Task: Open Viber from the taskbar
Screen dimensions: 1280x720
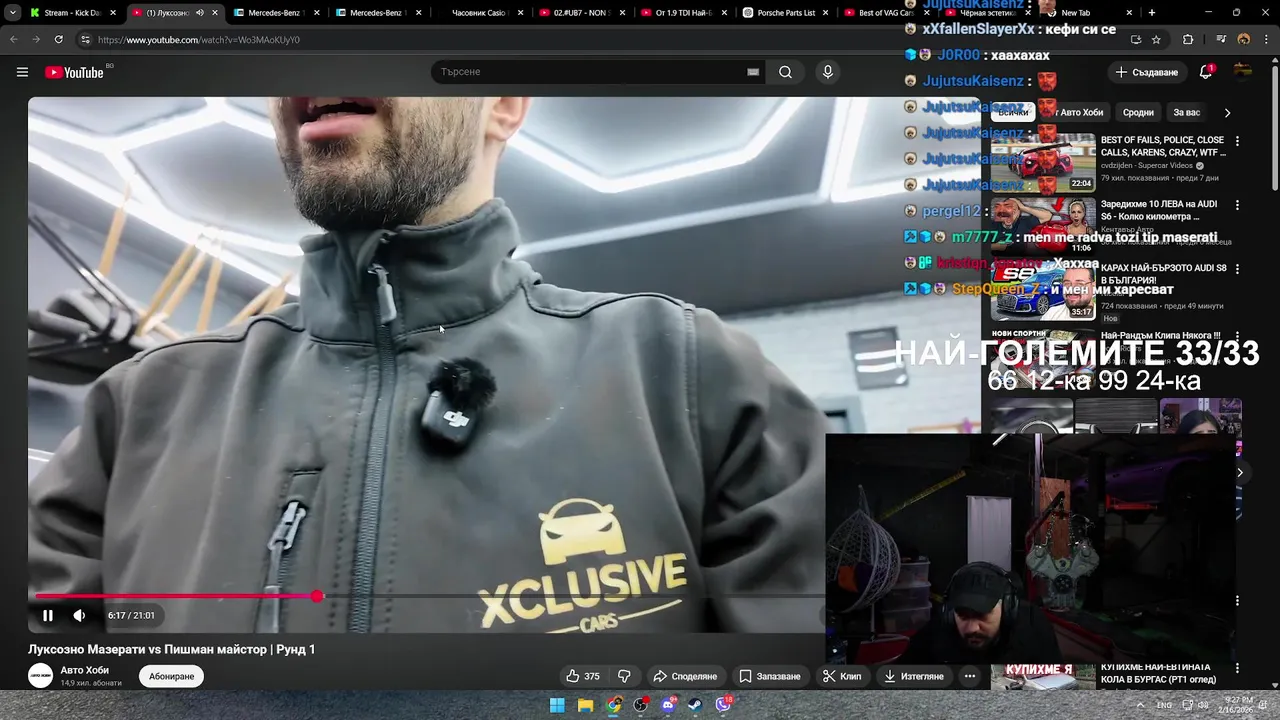Action: (x=723, y=705)
